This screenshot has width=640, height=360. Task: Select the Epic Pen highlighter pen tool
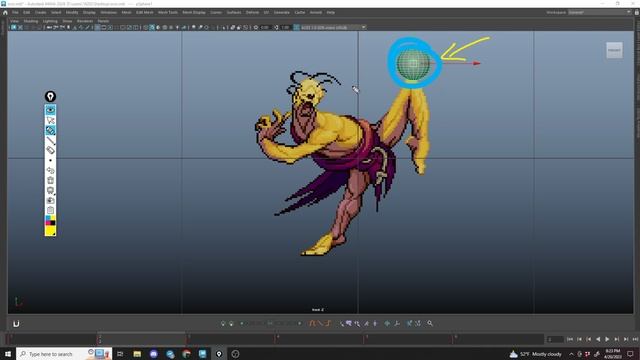[x=50, y=130]
